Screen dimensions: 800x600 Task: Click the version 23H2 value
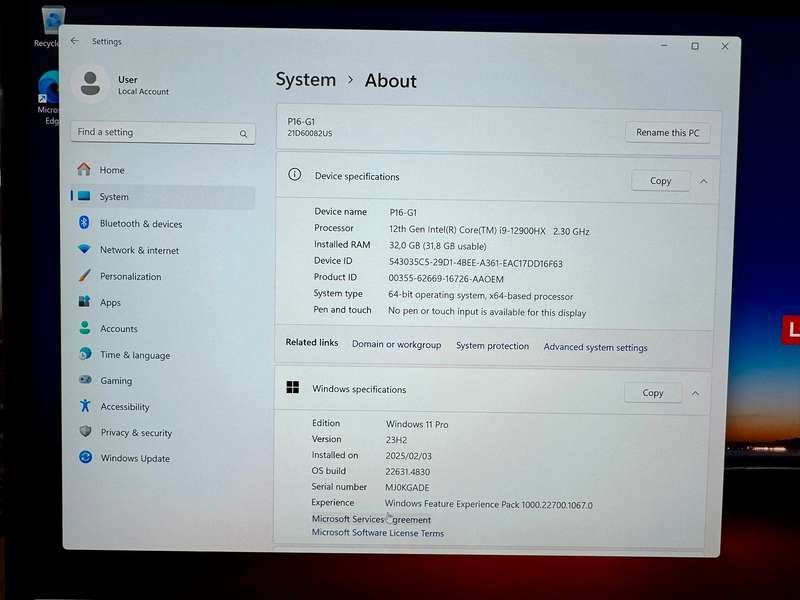pyautogui.click(x=396, y=440)
